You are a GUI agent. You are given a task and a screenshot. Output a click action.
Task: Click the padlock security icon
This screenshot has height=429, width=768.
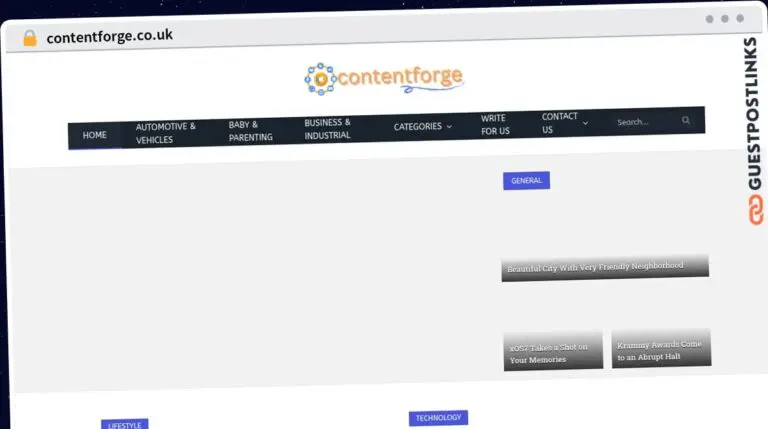pos(30,38)
